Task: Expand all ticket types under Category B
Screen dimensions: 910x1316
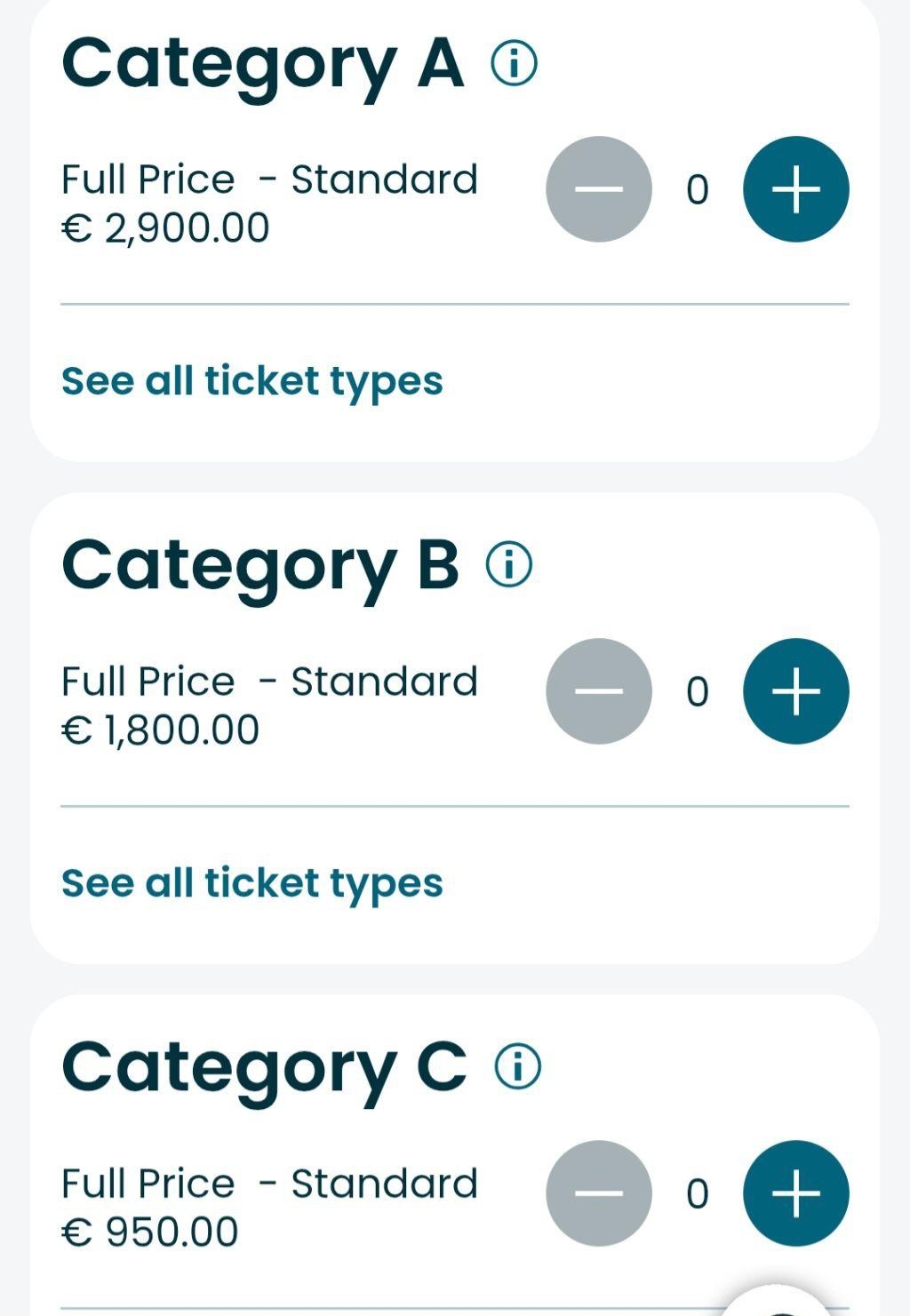Action: 252,883
